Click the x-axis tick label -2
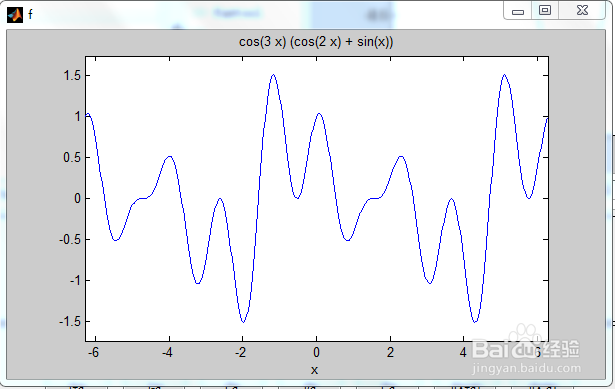 (x=241, y=353)
